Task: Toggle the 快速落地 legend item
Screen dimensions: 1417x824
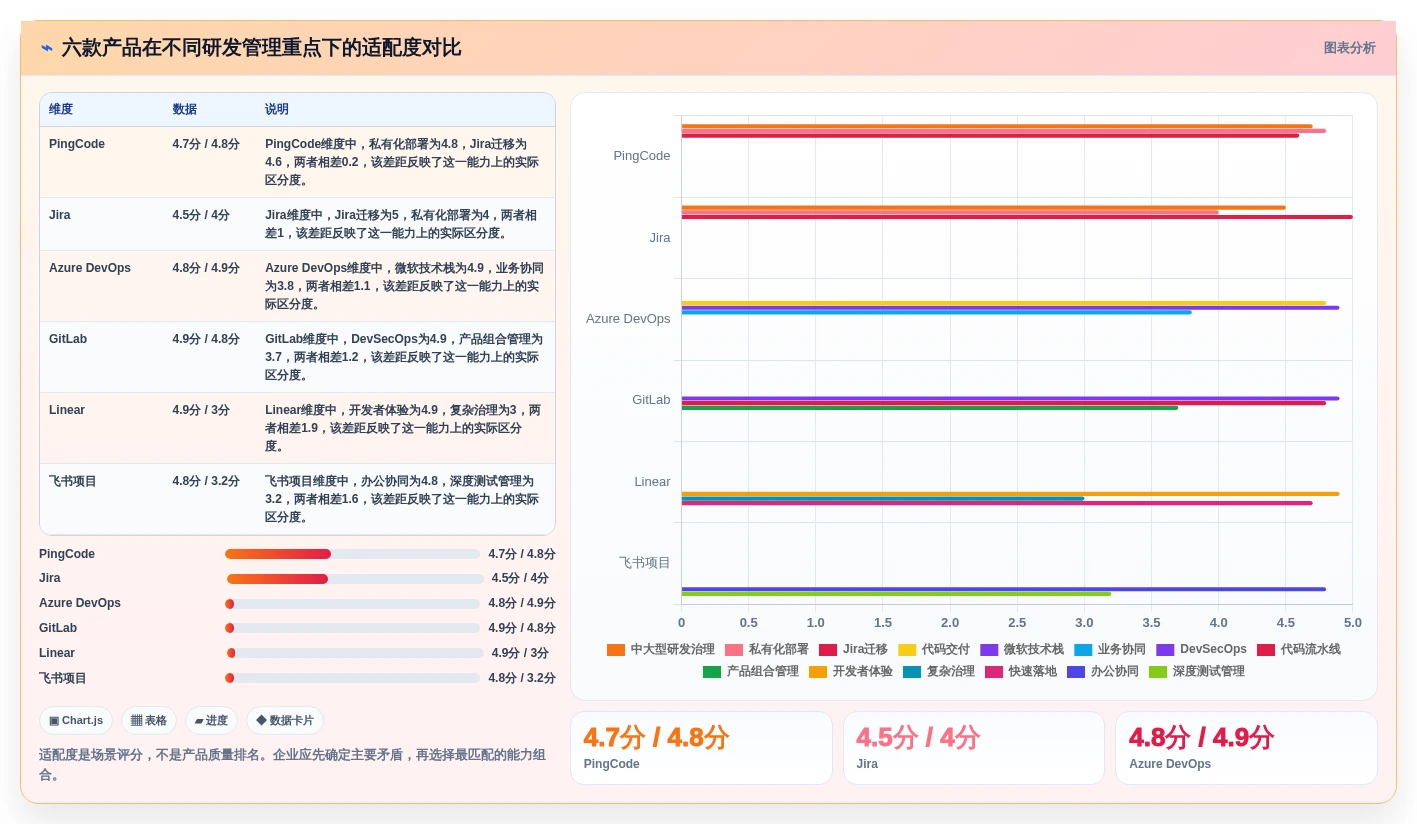Action: [x=1021, y=671]
